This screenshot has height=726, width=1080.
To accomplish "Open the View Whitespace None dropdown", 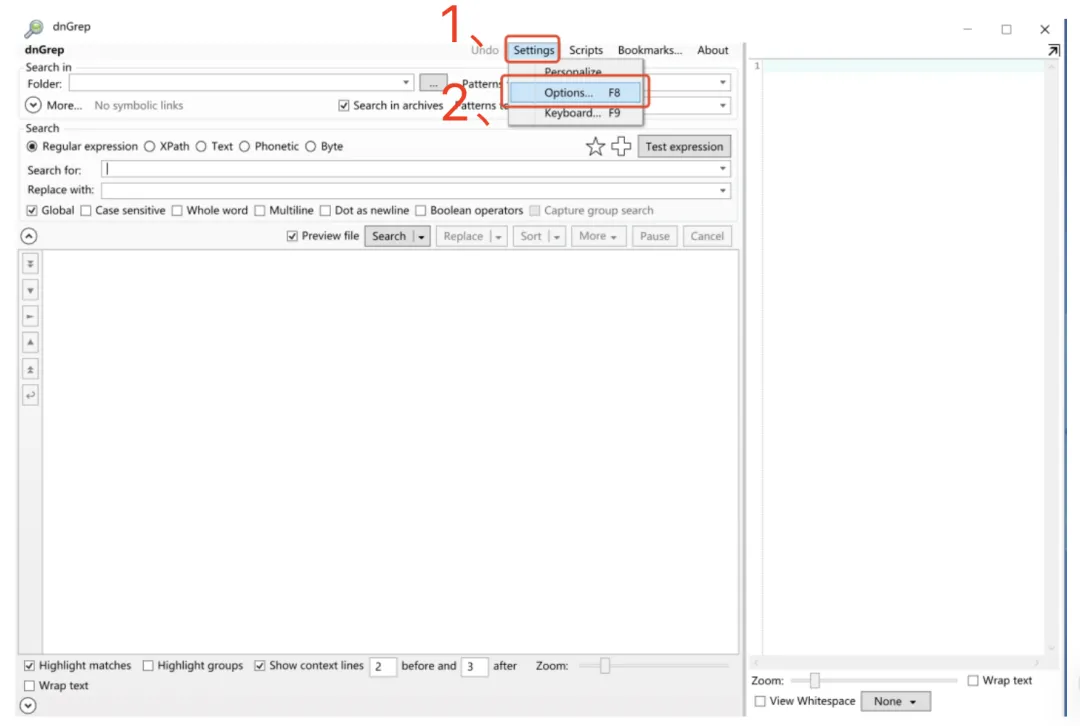I will point(895,701).
